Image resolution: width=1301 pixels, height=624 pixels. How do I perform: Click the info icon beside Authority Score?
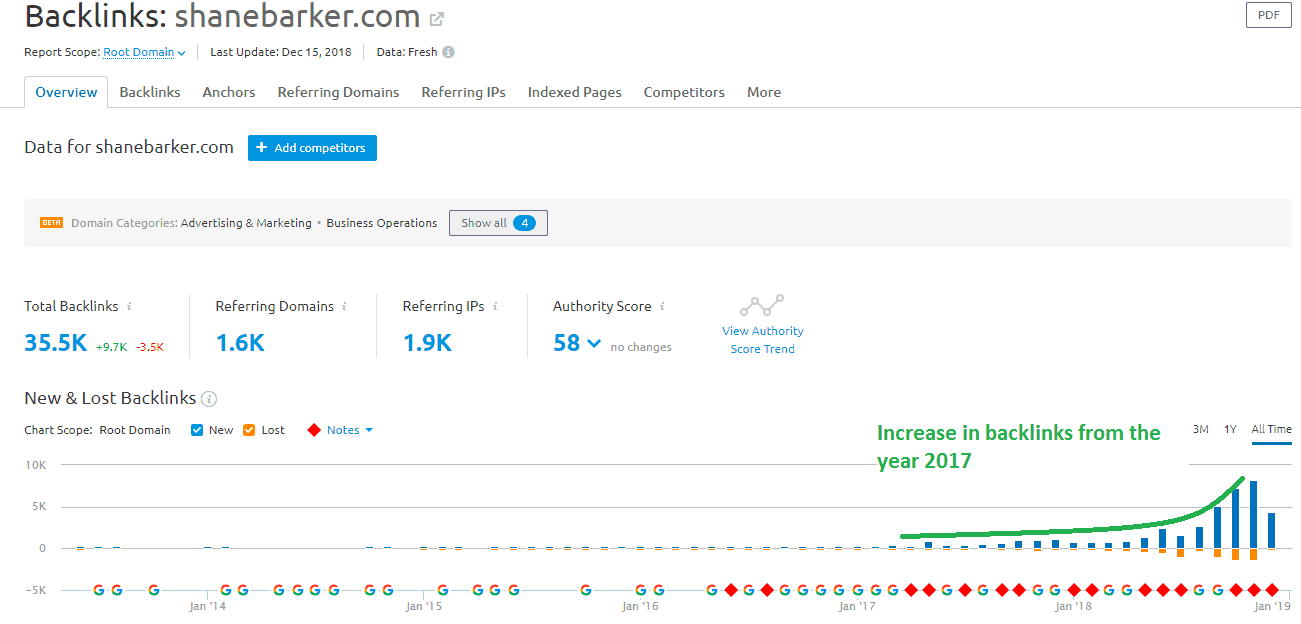click(662, 307)
